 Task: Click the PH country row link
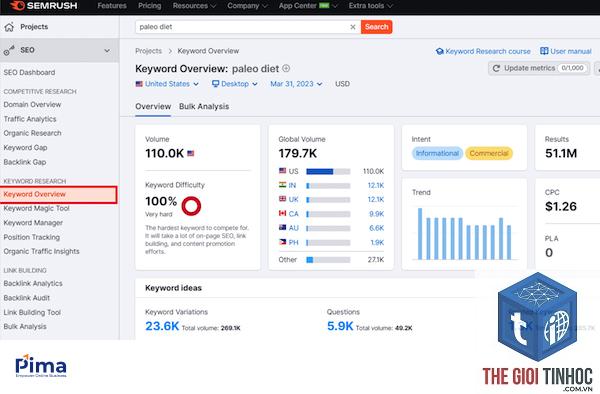[293, 243]
